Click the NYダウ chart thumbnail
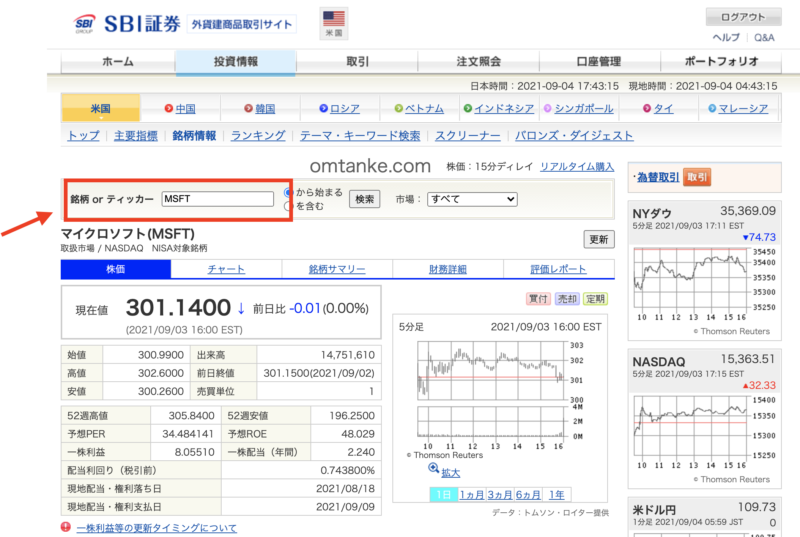 [704, 285]
